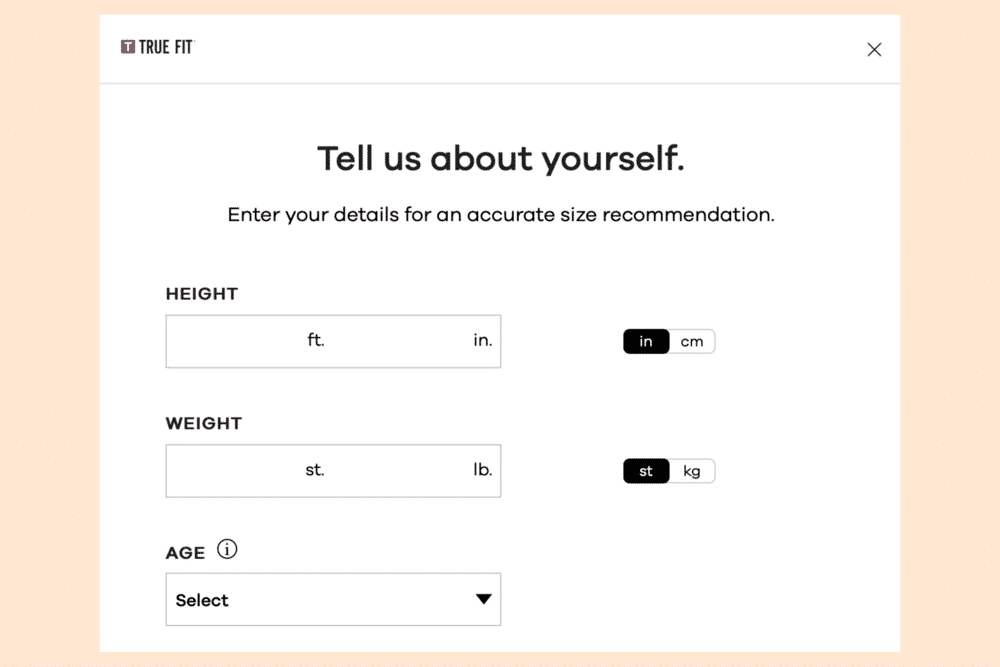The height and width of the screenshot is (667, 1000).
Task: Click the WEIGHT field label
Action: tap(204, 423)
